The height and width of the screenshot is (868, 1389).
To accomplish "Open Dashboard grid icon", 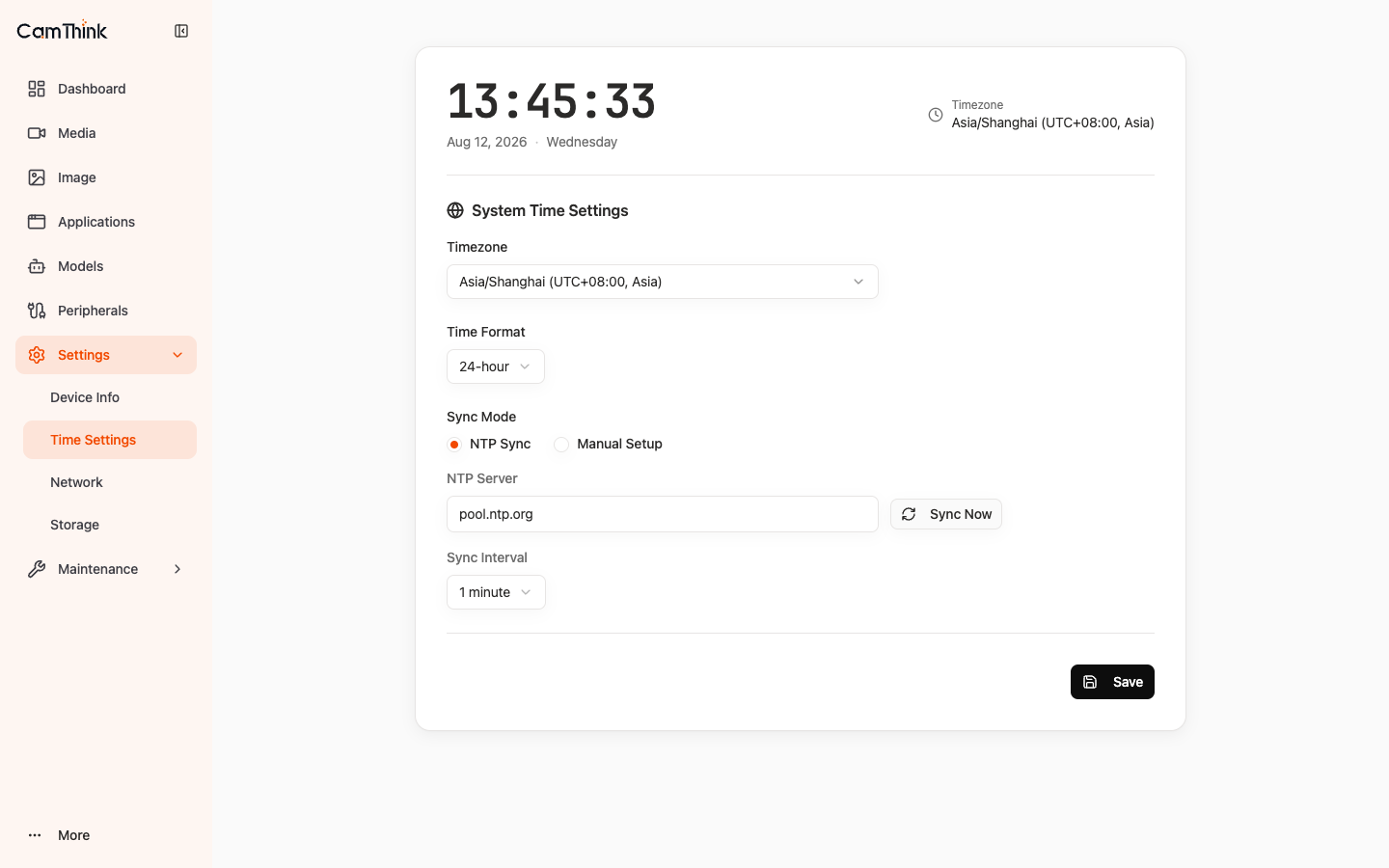I will click(x=37, y=89).
